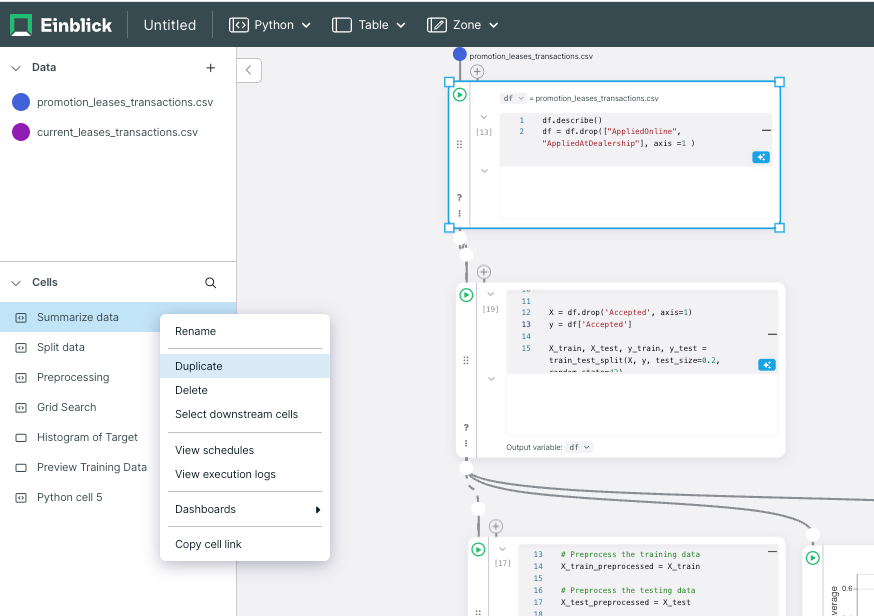Open more options for the df.describe() cell

point(459,213)
